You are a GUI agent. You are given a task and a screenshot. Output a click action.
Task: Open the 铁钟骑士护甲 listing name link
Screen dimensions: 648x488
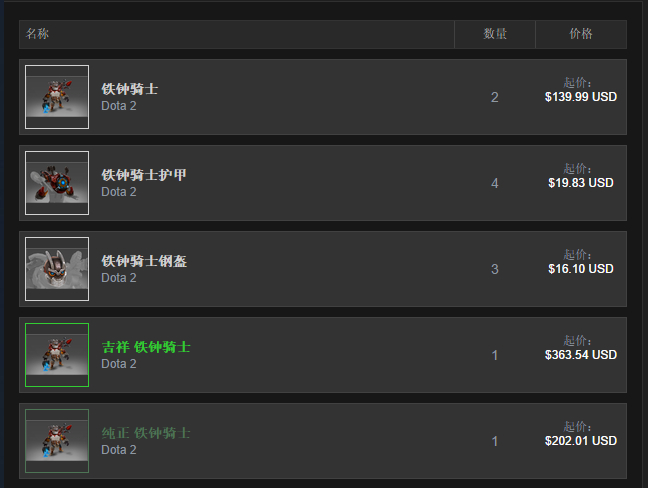pyautogui.click(x=144, y=175)
